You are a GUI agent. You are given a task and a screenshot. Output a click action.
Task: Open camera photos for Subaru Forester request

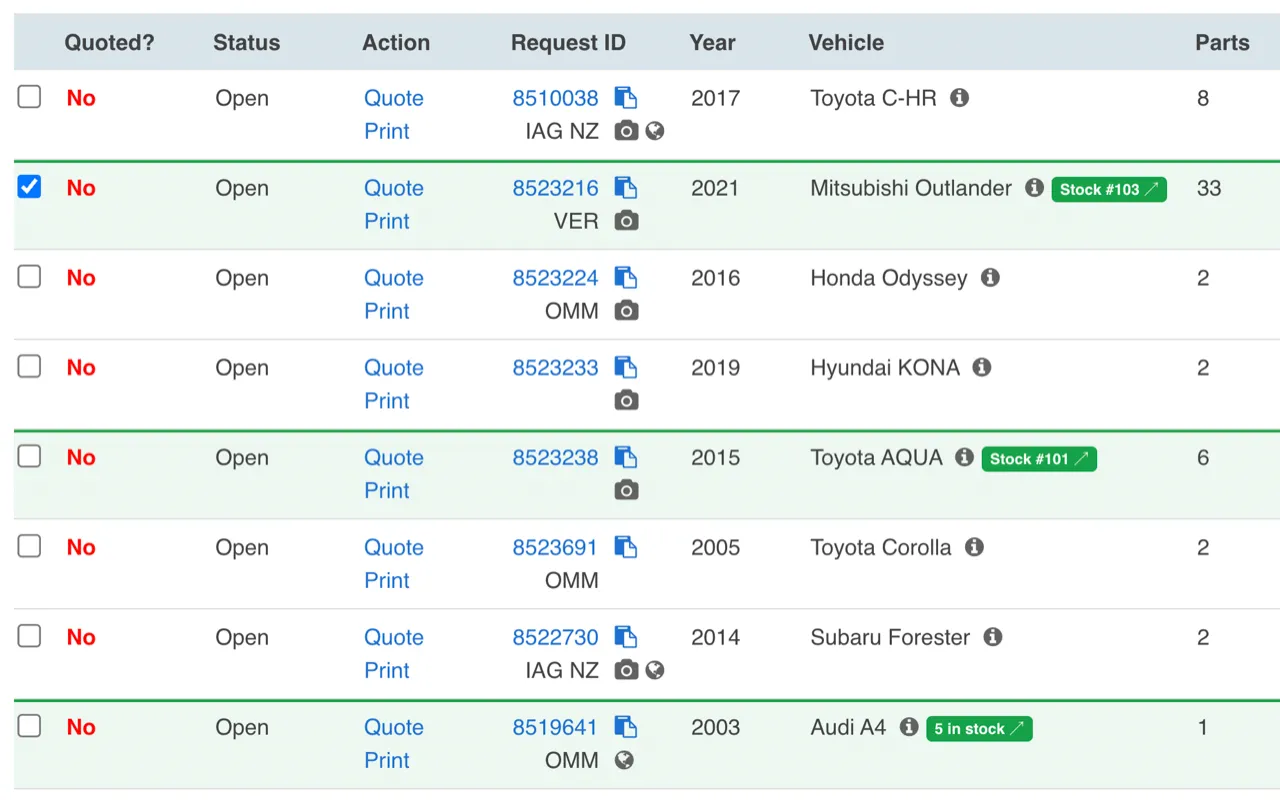(626, 671)
